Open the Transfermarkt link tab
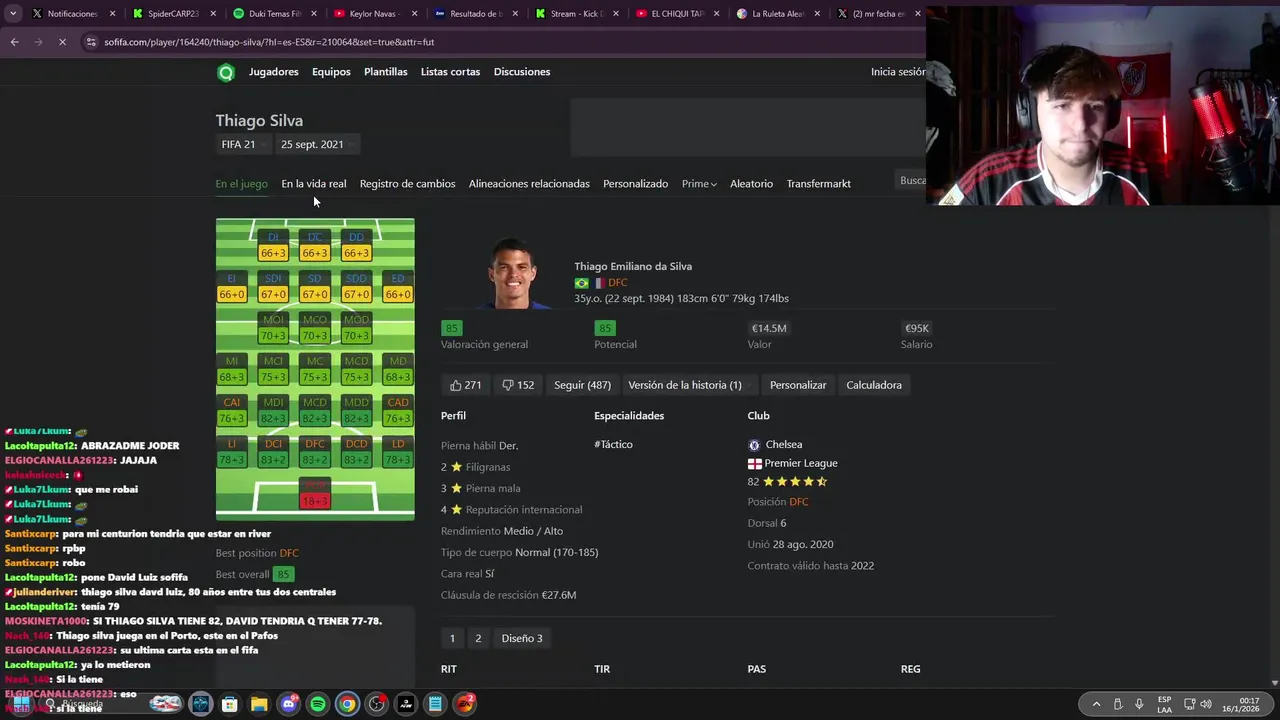 click(x=818, y=184)
